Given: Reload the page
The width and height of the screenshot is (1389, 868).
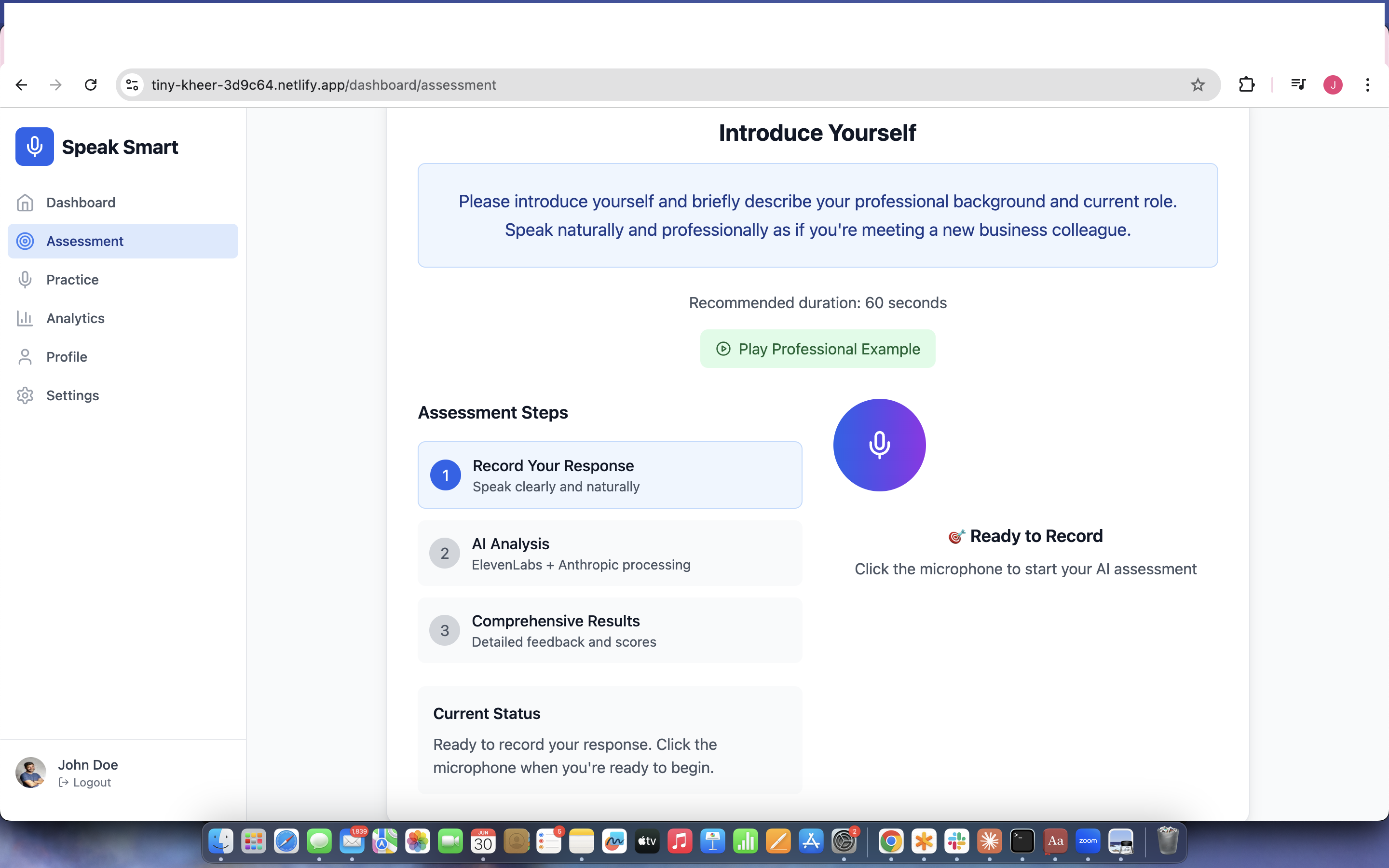Looking at the screenshot, I should click(91, 85).
